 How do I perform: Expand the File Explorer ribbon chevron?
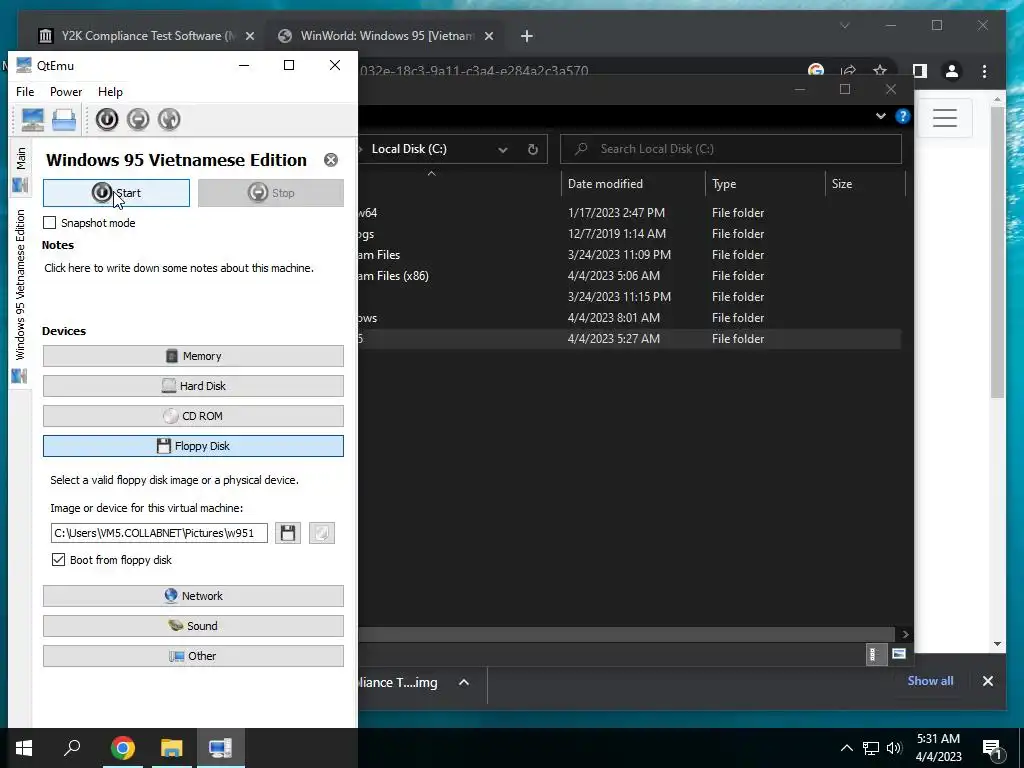point(881,116)
